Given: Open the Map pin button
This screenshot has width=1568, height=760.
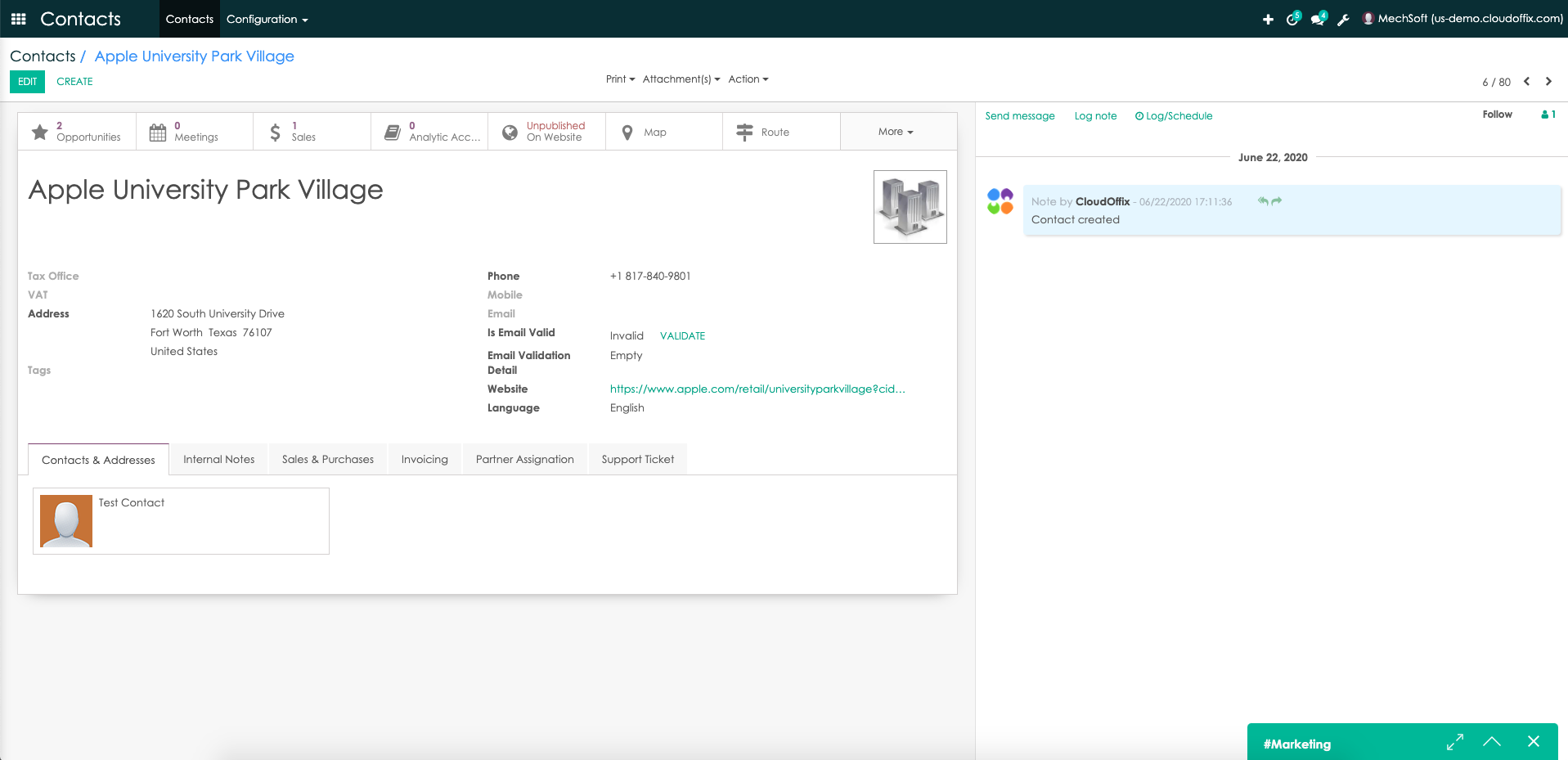Looking at the screenshot, I should (x=664, y=132).
